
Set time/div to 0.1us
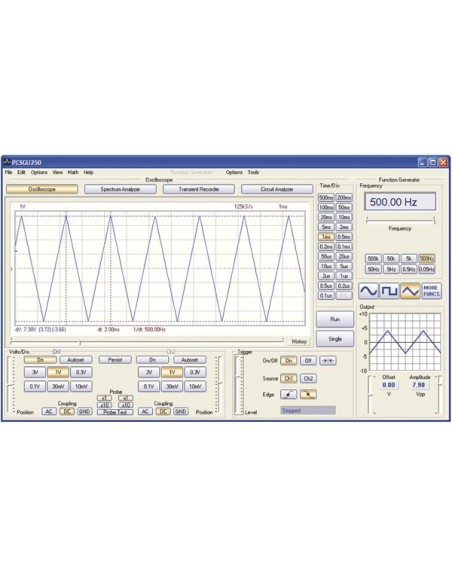pyautogui.click(x=326, y=295)
